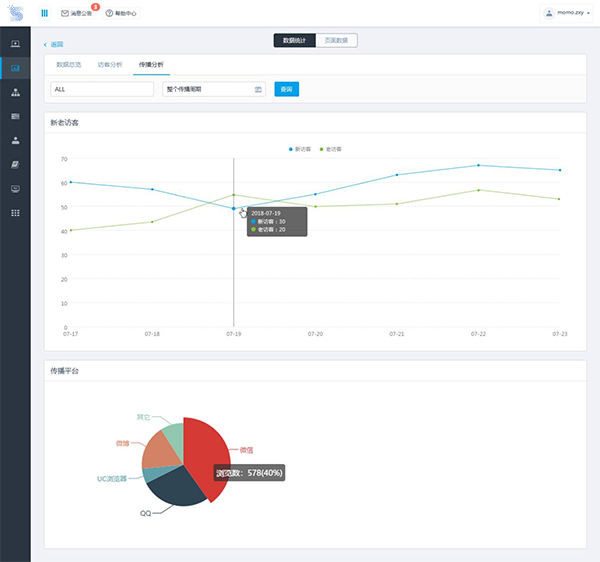Click the green data point at 07-18
600x562 pixels.
(x=152, y=222)
